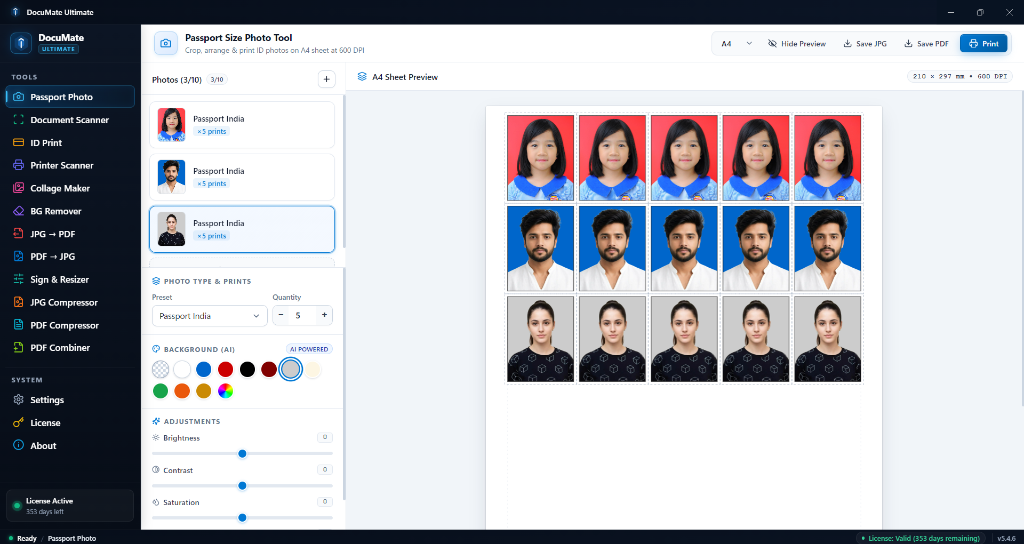Choose the orange background swatch
Image resolution: width=1024 pixels, height=544 pixels.
(182, 391)
